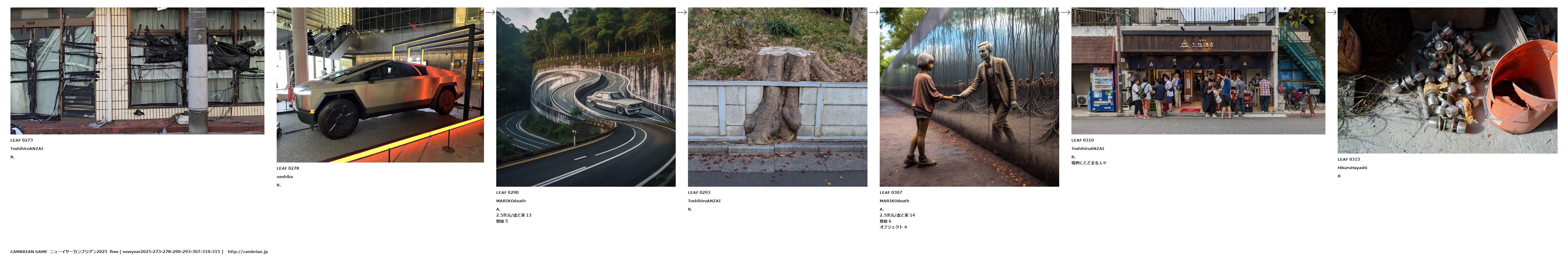Click the arrow before the bucket photo
This screenshot has width=1568, height=259.
pyautogui.click(x=1331, y=12)
